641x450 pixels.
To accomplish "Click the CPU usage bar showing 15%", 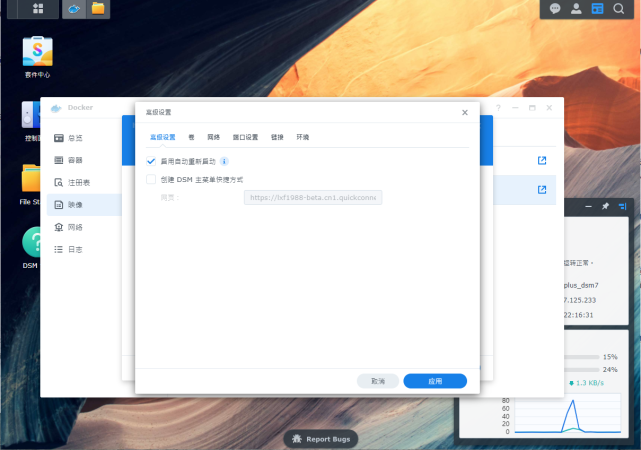I will (x=581, y=357).
